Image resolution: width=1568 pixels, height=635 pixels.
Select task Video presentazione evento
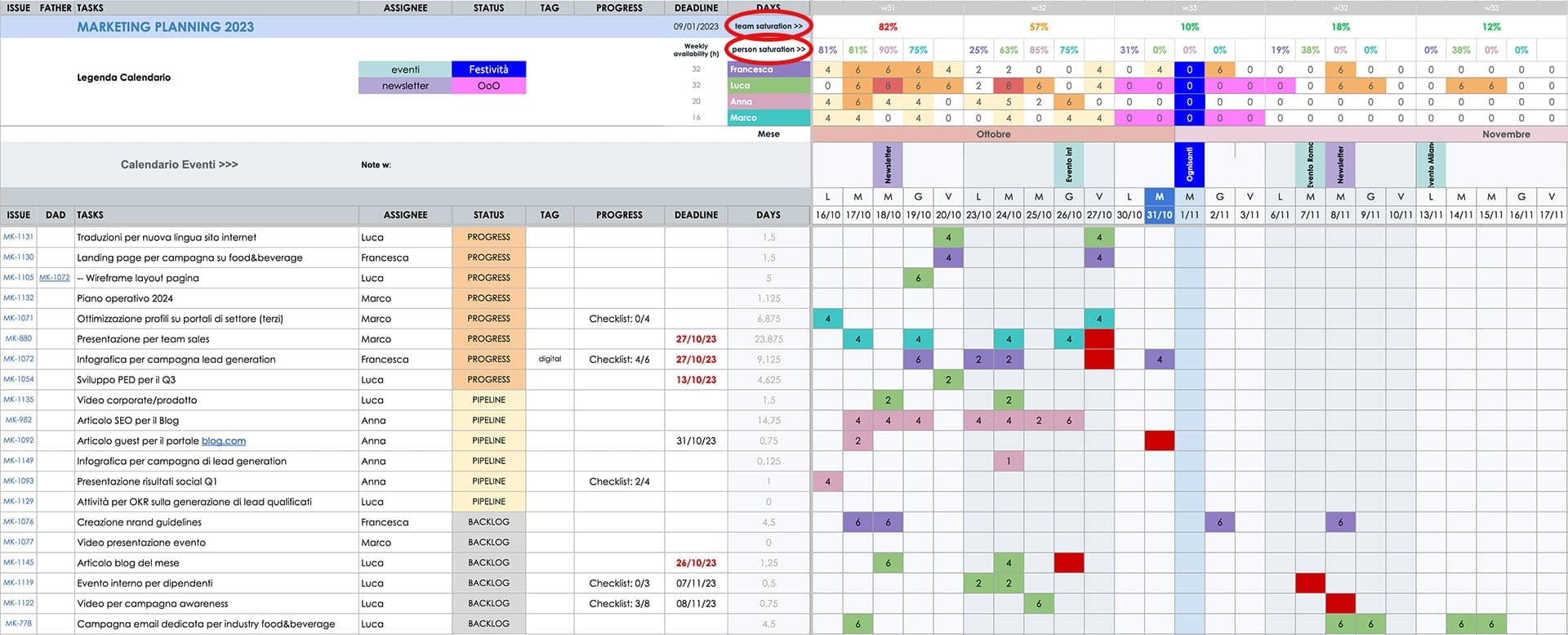(141, 543)
